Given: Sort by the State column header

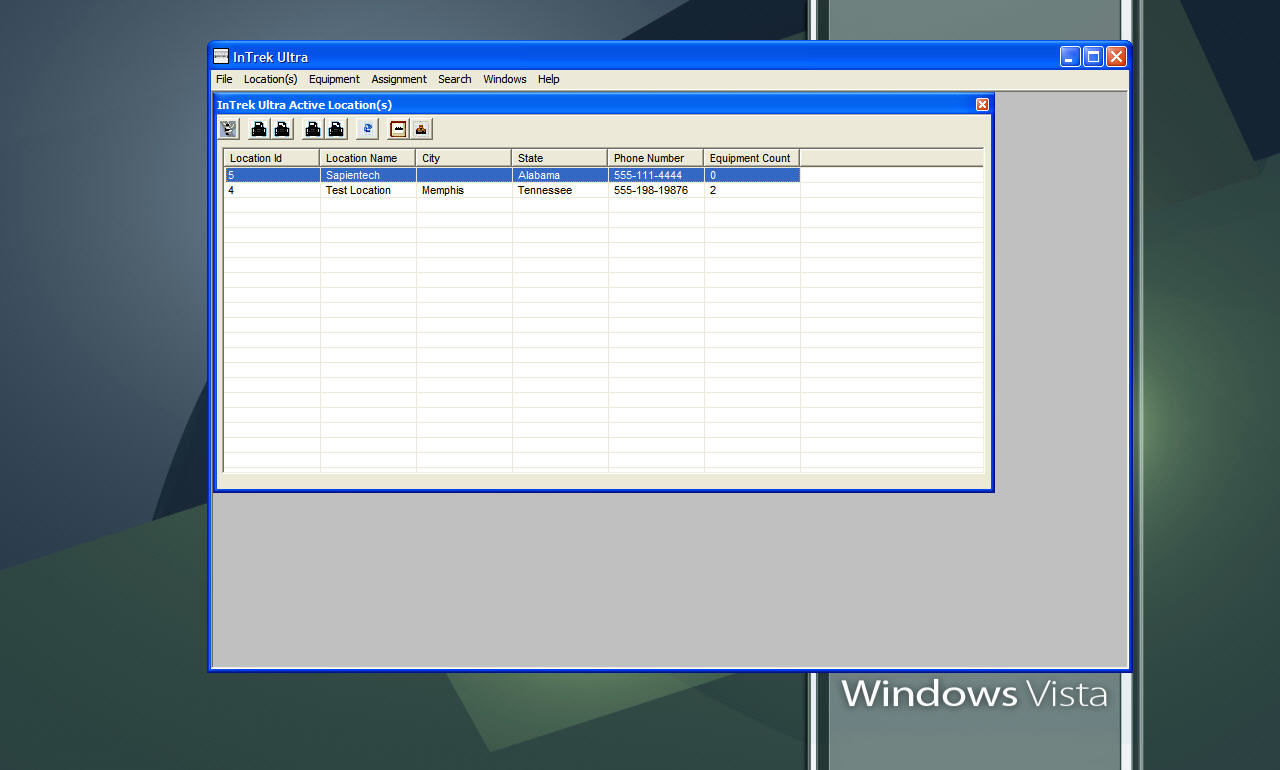Looking at the screenshot, I should (560, 158).
